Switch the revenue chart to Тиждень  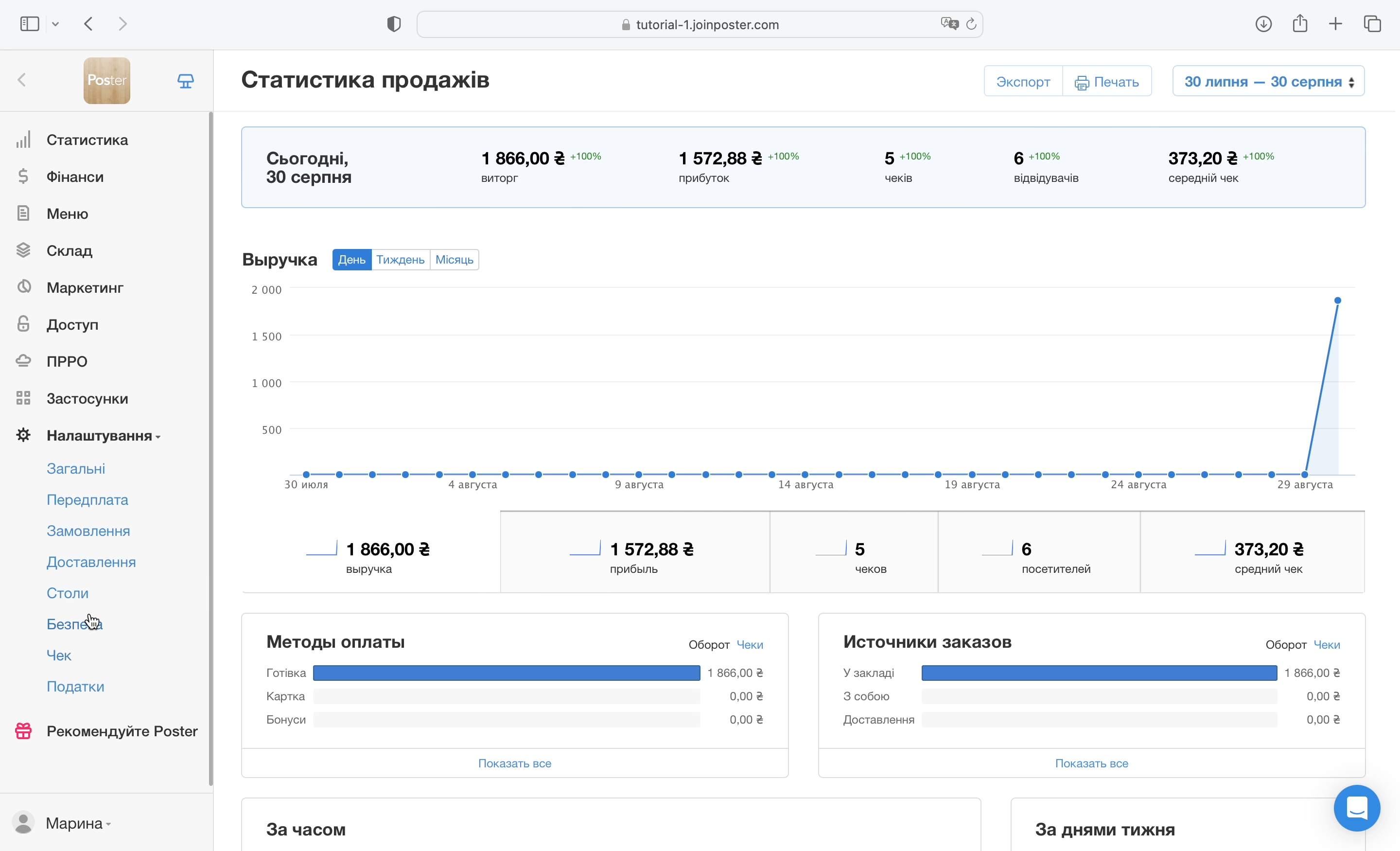coord(400,260)
